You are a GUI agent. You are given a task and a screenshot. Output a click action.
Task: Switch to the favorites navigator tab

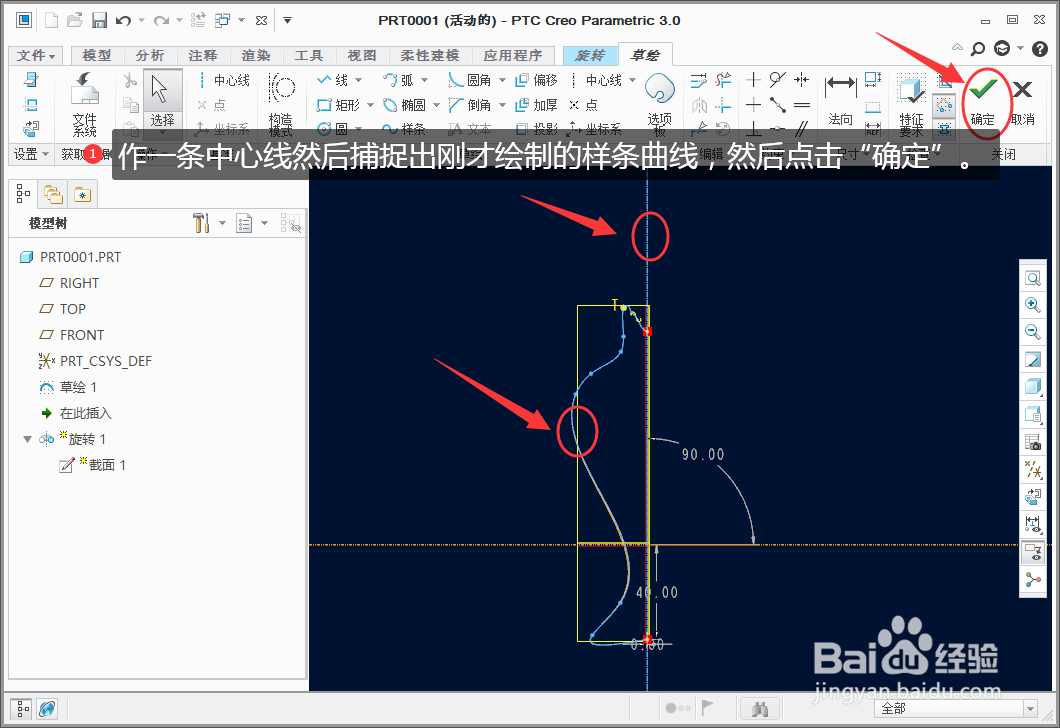[82, 195]
